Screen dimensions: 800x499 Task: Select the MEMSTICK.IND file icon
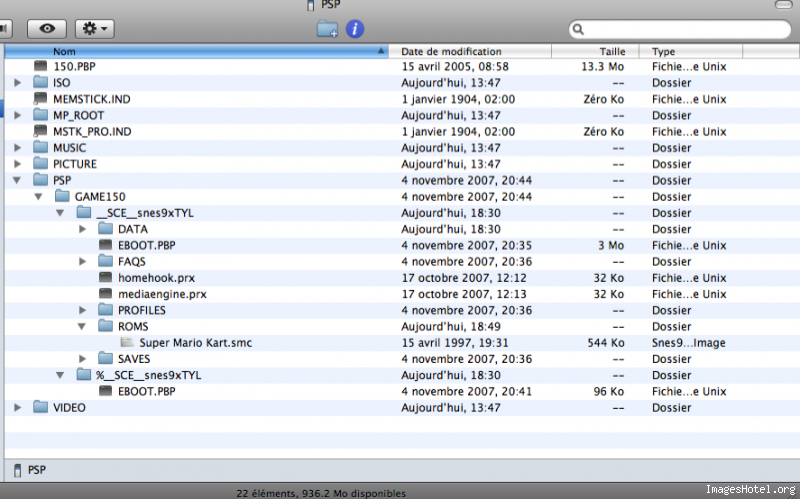pos(40,98)
